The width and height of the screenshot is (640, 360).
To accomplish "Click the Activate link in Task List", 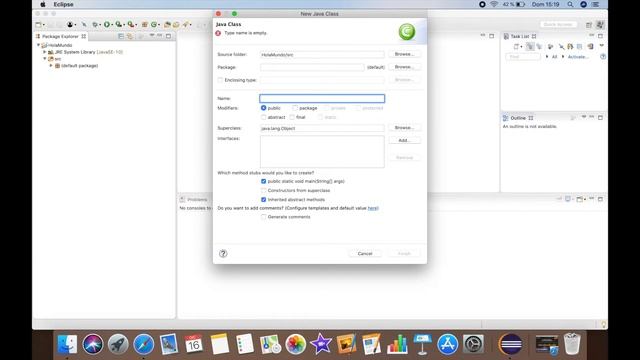I will pyautogui.click(x=578, y=57).
